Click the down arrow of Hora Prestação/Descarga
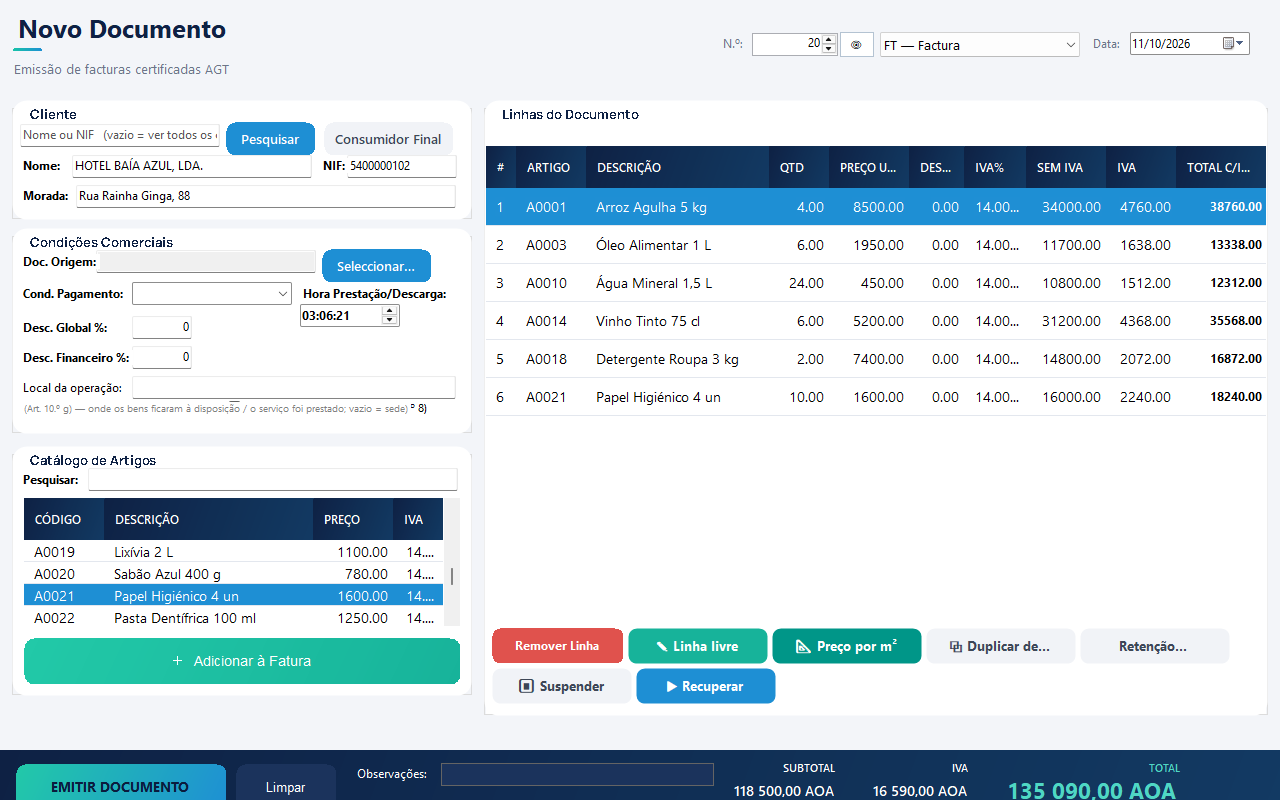 coord(390,320)
